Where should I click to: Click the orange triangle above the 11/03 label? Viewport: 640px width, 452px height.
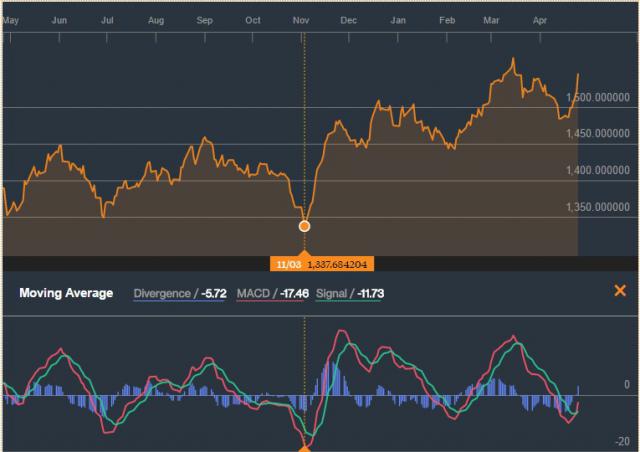(x=305, y=252)
